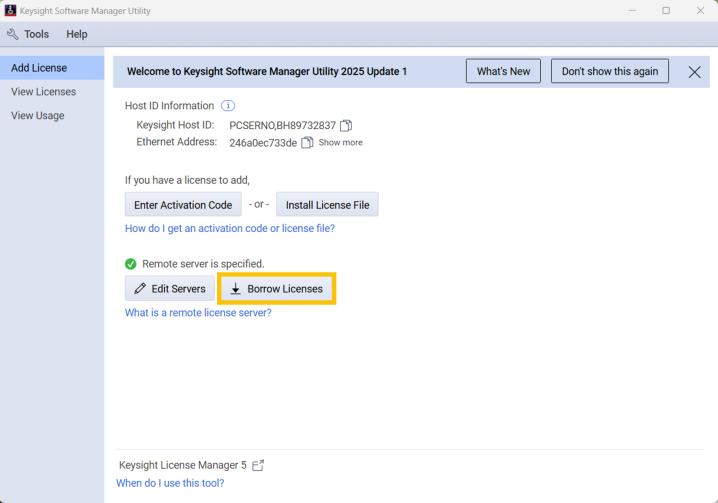Click the Borrow Licenses button
Image resolution: width=718 pixels, height=503 pixels.
(x=277, y=289)
